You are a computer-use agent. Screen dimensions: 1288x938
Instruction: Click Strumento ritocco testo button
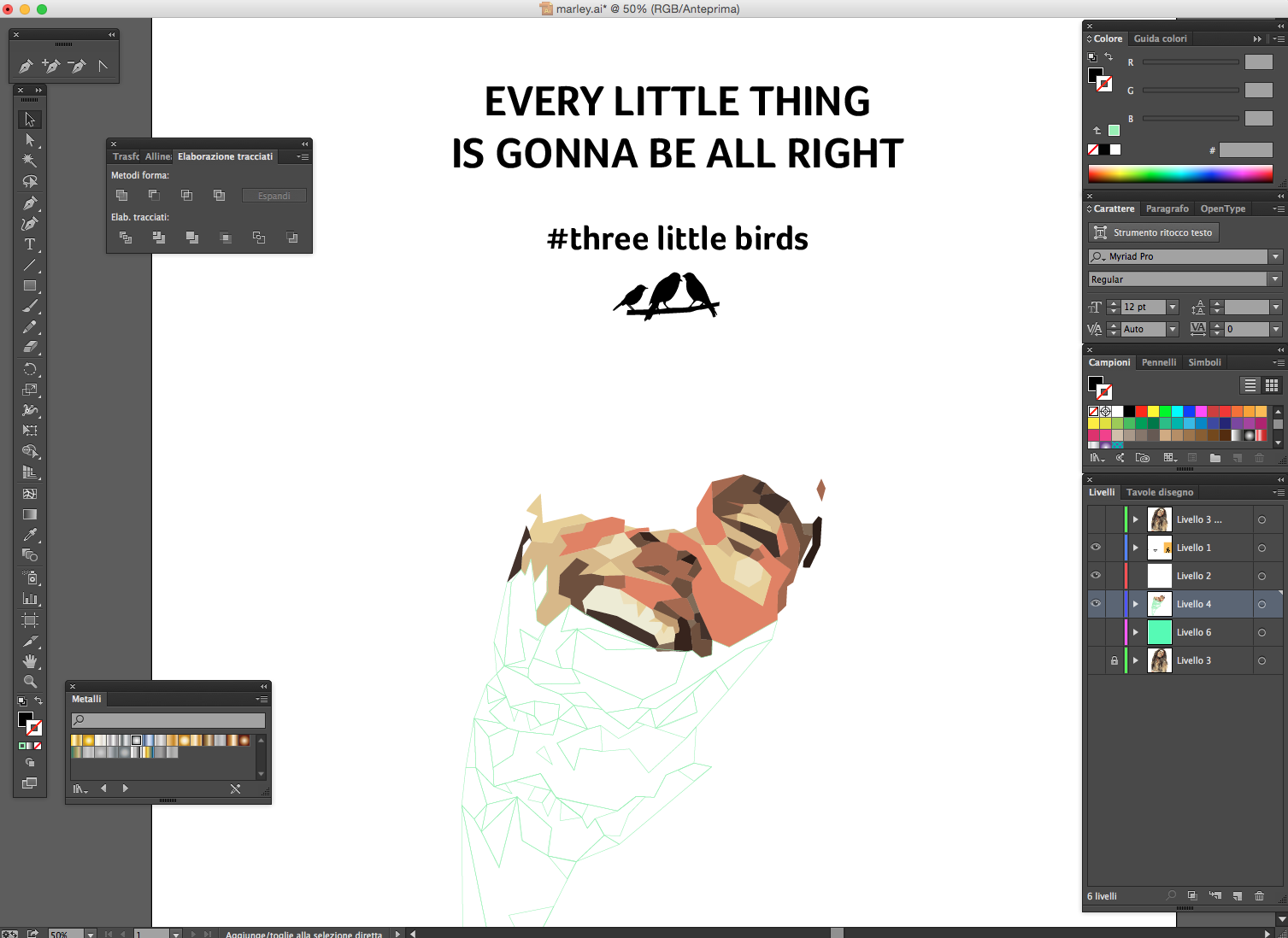click(x=1153, y=232)
